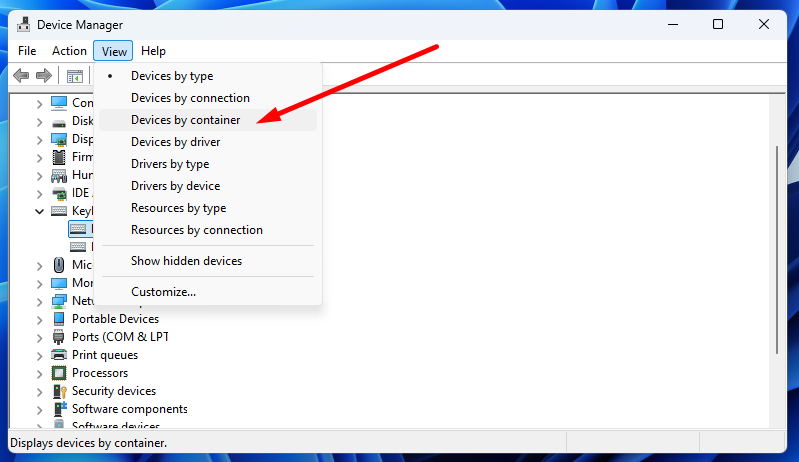Screen dimensions: 799x462
Task: Select the Security devices tree entry
Action: [x=113, y=391]
